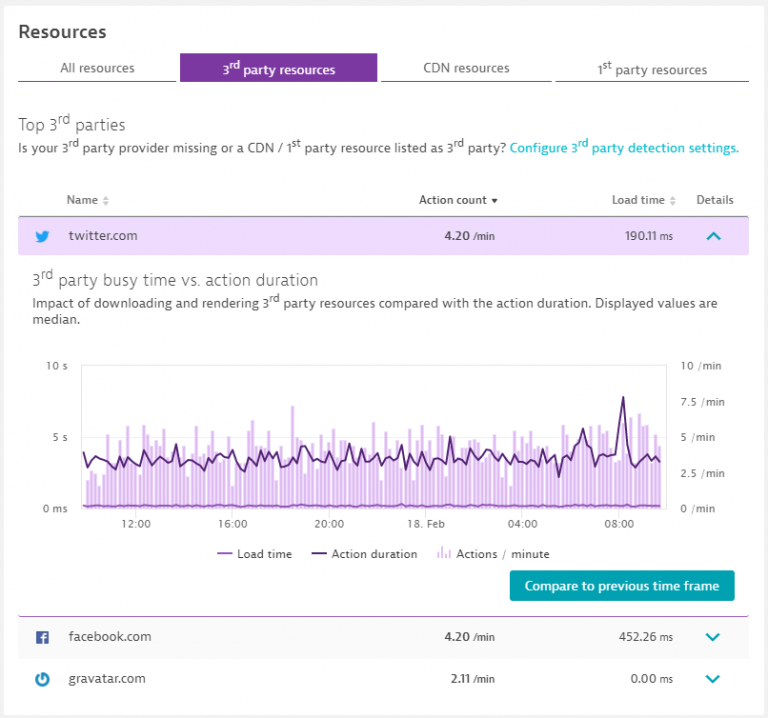Open Configure 3rd party detection settings link
This screenshot has width=768, height=718.
(624, 148)
